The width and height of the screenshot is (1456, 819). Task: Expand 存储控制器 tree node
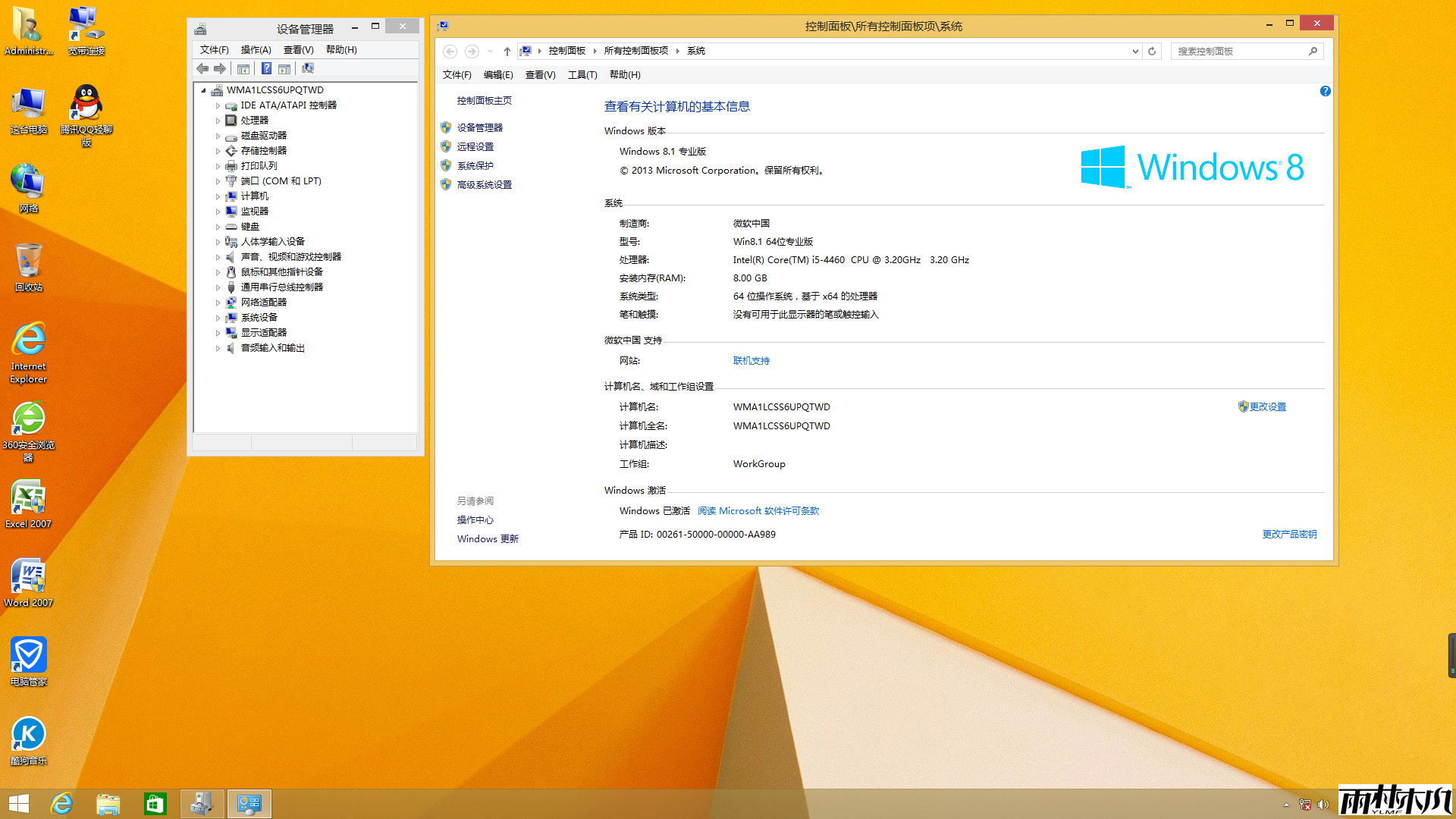pyautogui.click(x=218, y=151)
